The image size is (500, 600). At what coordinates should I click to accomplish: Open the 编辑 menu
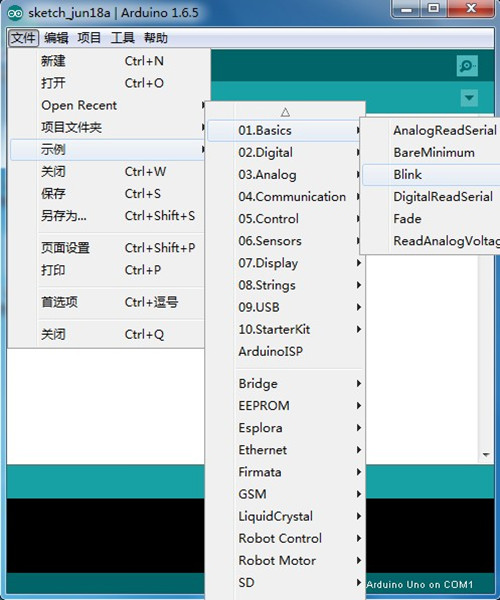[x=56, y=38]
